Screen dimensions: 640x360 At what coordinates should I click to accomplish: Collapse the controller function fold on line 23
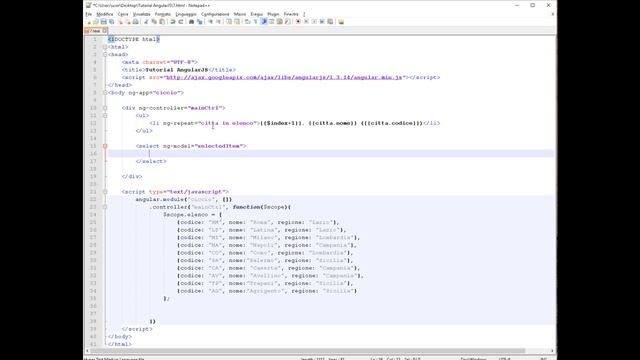tap(105, 207)
